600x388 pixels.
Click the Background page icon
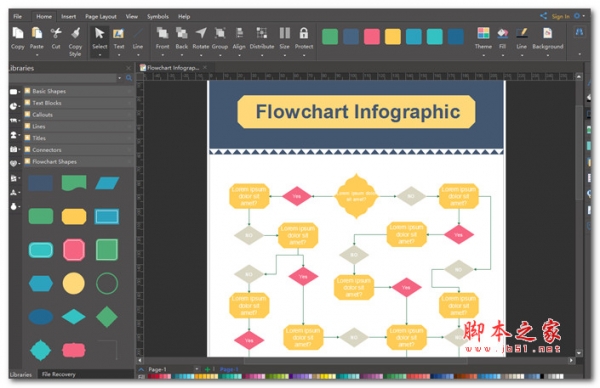(x=548, y=33)
